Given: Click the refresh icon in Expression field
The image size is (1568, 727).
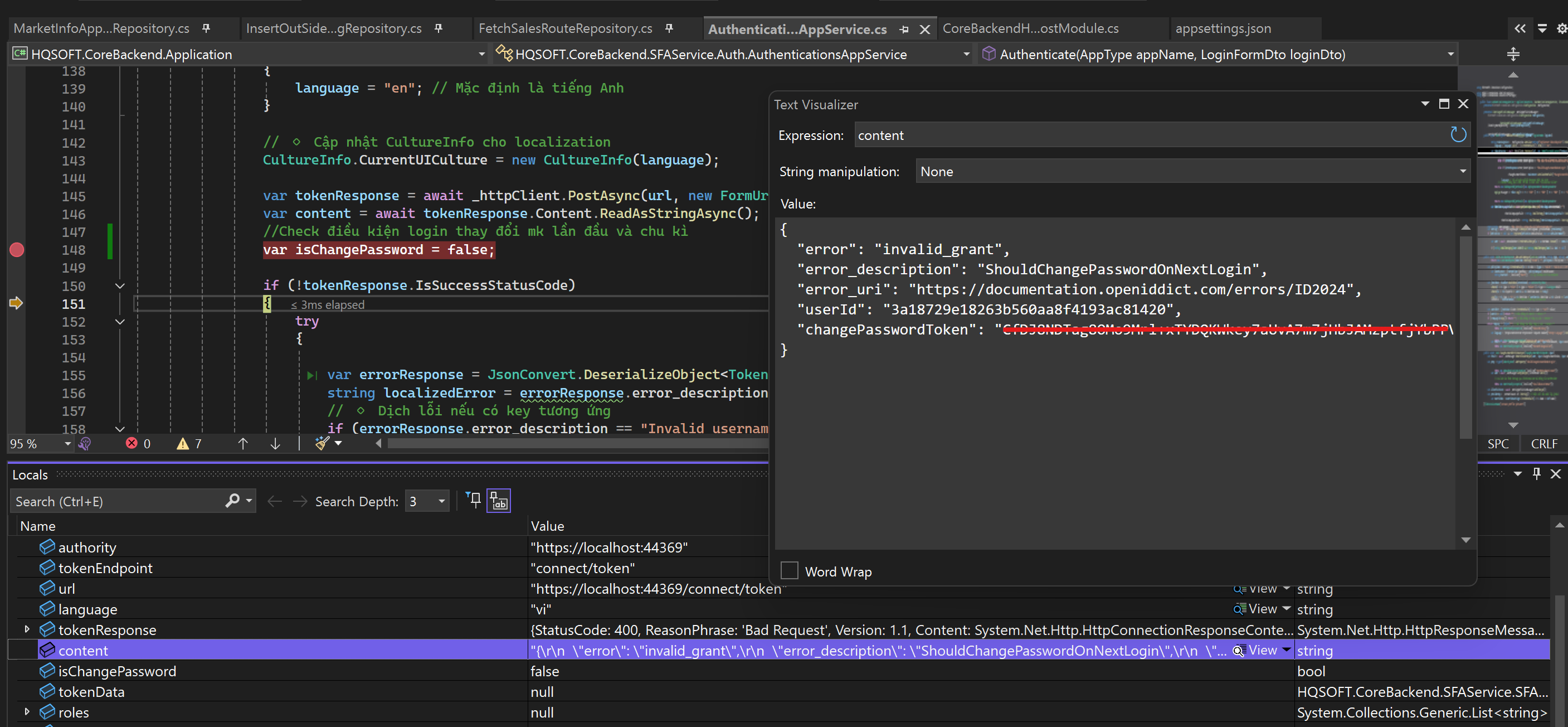Looking at the screenshot, I should (x=1458, y=134).
